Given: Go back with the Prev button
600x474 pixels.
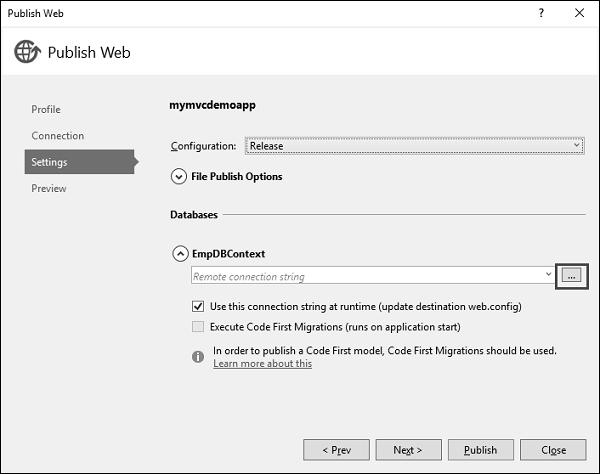Looking at the screenshot, I should pos(336,450).
